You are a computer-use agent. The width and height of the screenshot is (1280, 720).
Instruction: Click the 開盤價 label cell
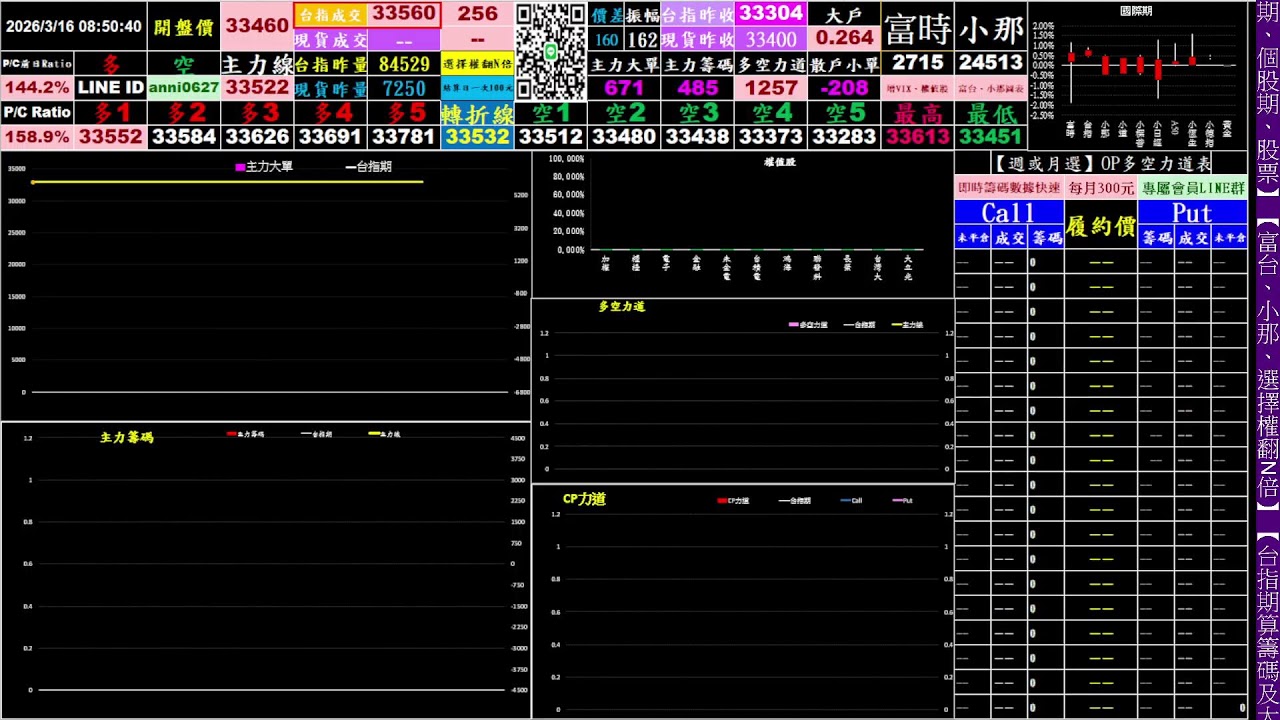pyautogui.click(x=184, y=27)
